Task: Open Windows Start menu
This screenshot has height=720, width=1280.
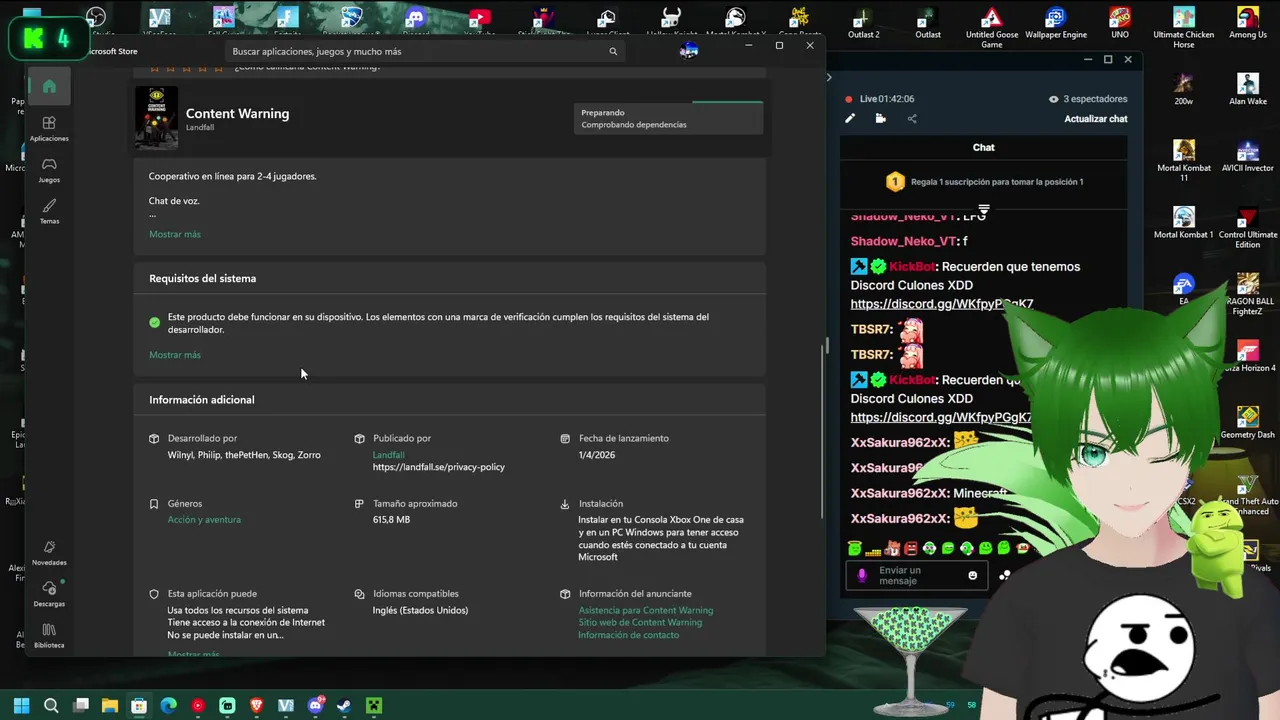Action: [21, 705]
